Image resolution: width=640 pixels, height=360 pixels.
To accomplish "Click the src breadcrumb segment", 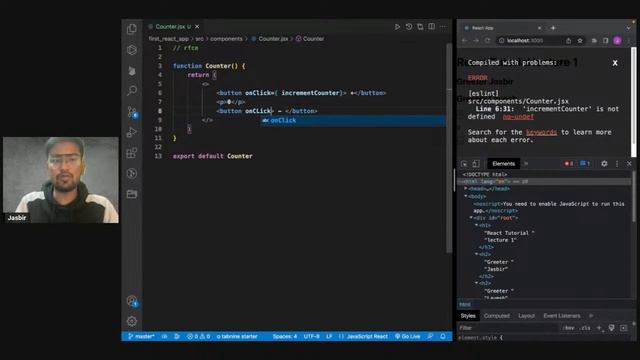I will pyautogui.click(x=199, y=39).
